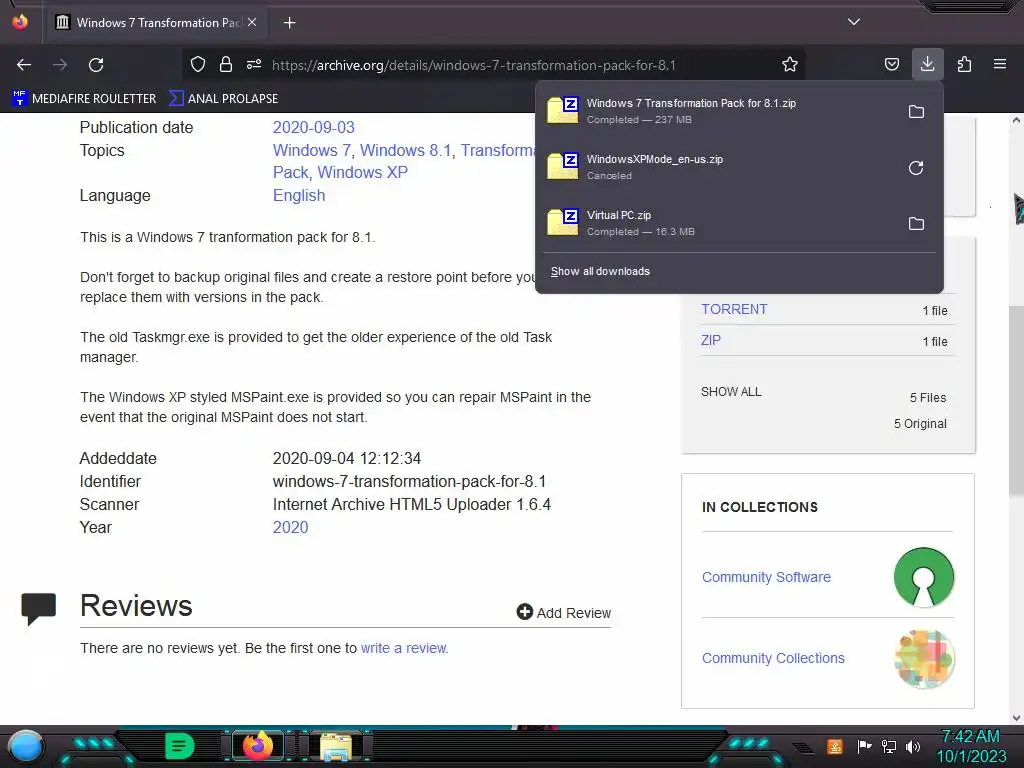Select identifier text windows-7-transformation-pack-for-8.1
1024x768 pixels.
tap(409, 481)
